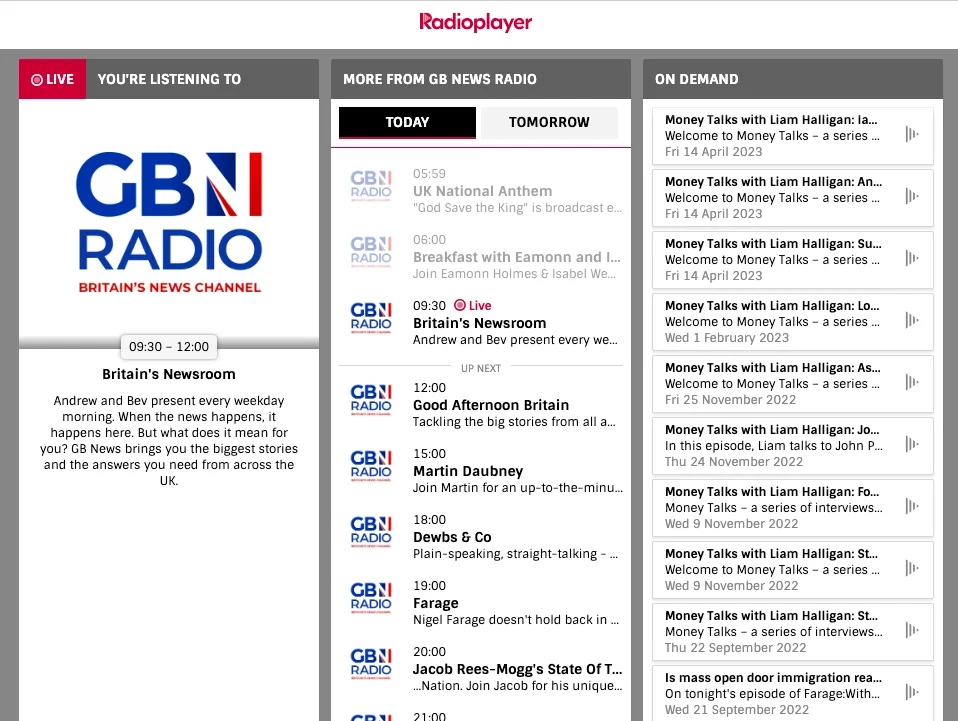The image size is (958, 721).
Task: Open Good Afternoon Britain programme entry
Action: [481, 404]
